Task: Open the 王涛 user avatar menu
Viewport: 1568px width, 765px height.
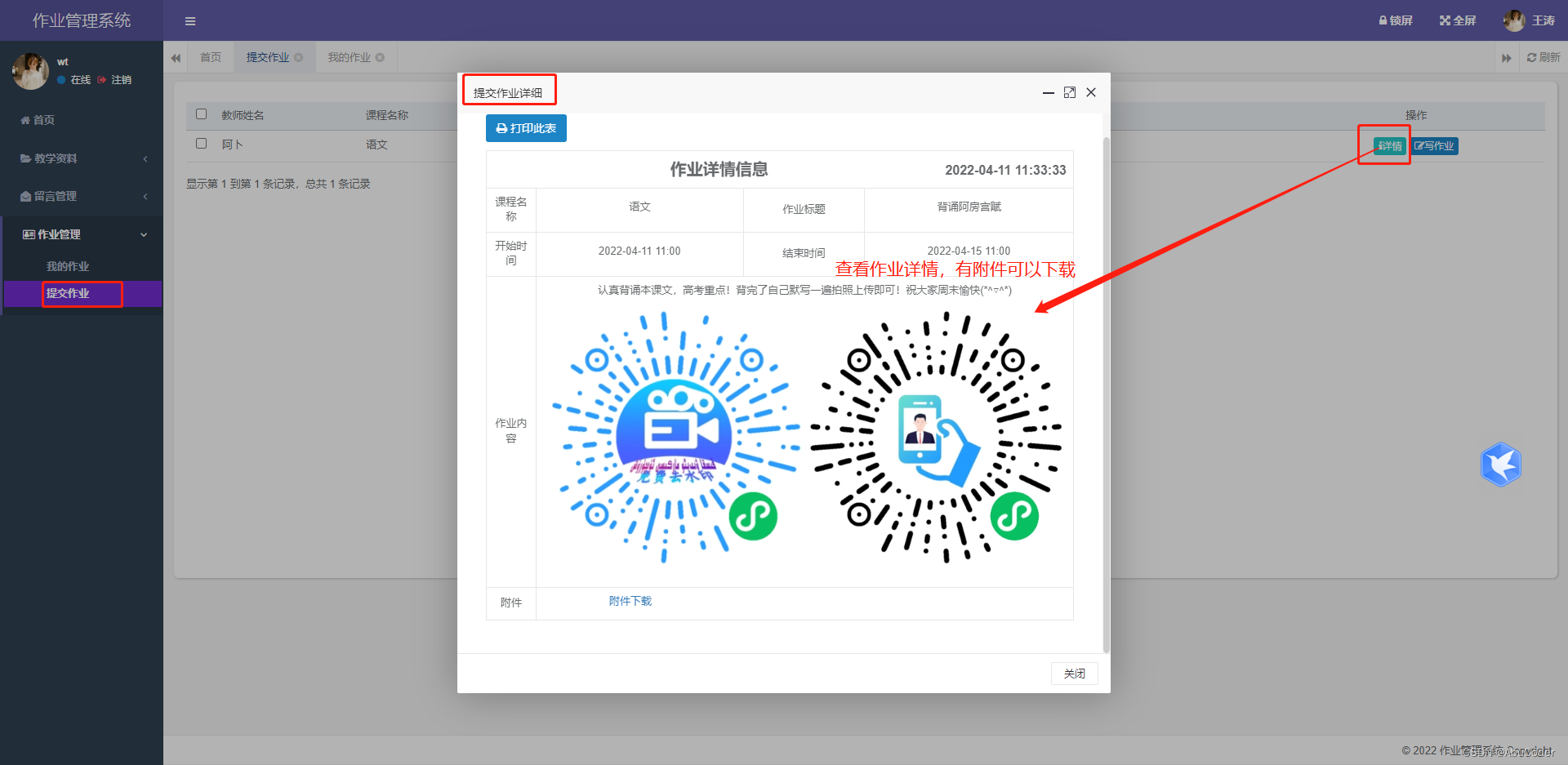Action: (1529, 20)
